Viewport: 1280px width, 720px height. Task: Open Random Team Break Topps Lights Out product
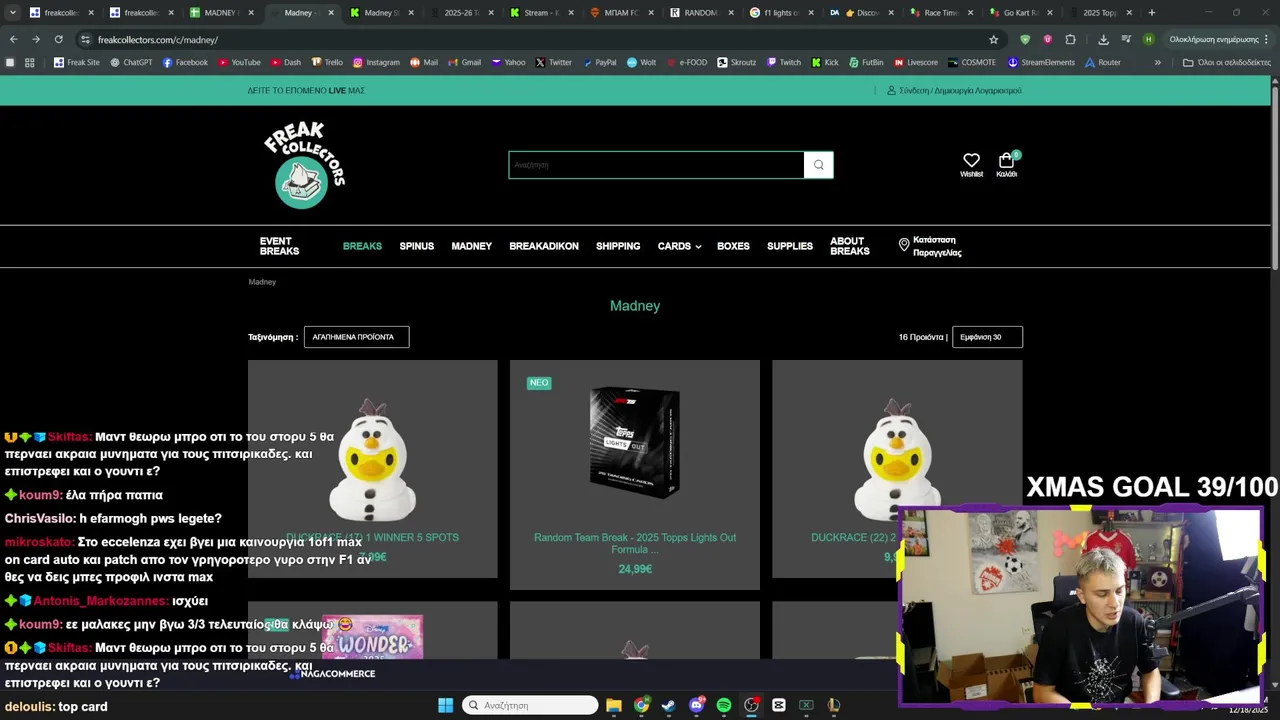[635, 543]
